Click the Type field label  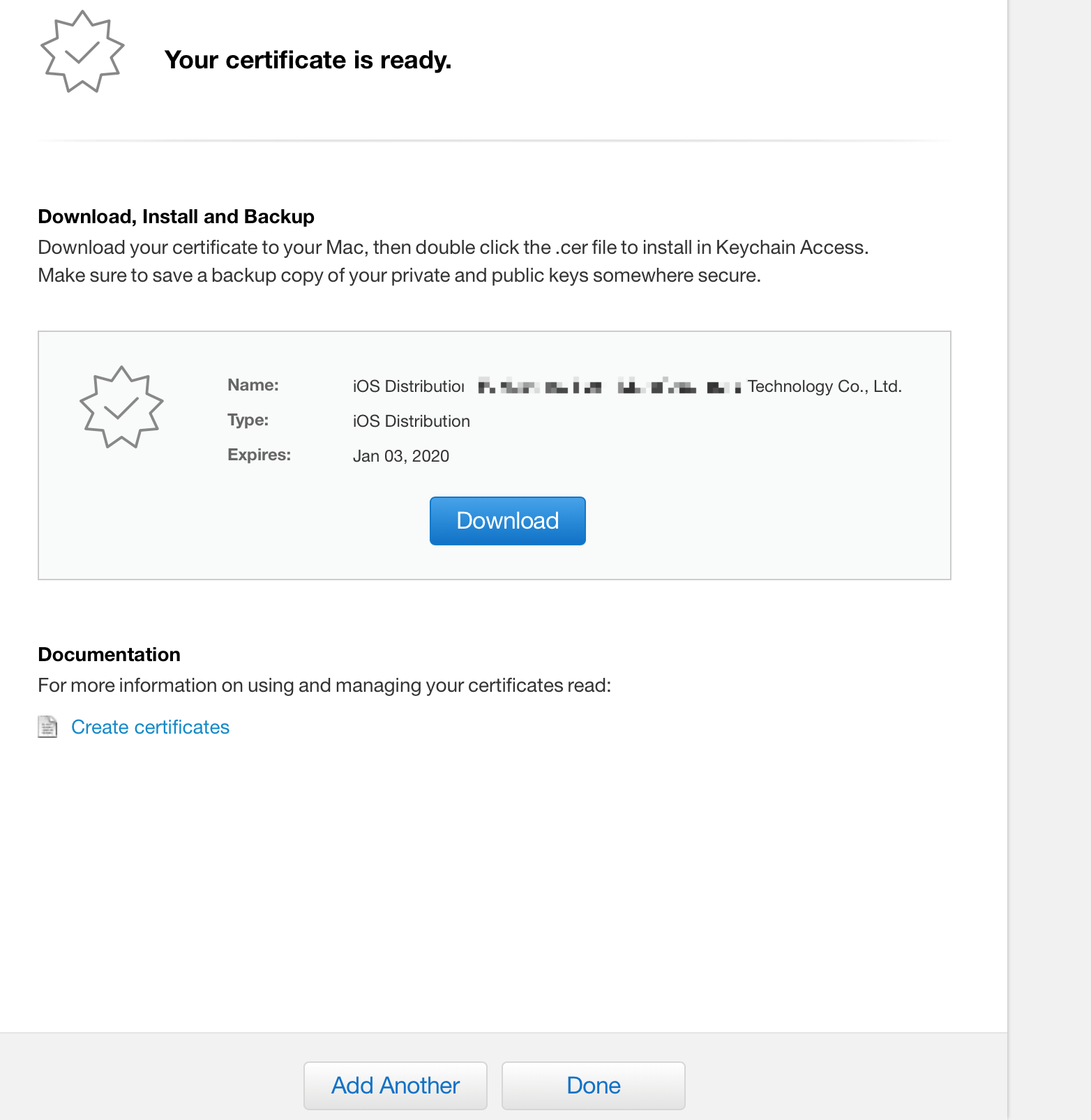tap(248, 420)
